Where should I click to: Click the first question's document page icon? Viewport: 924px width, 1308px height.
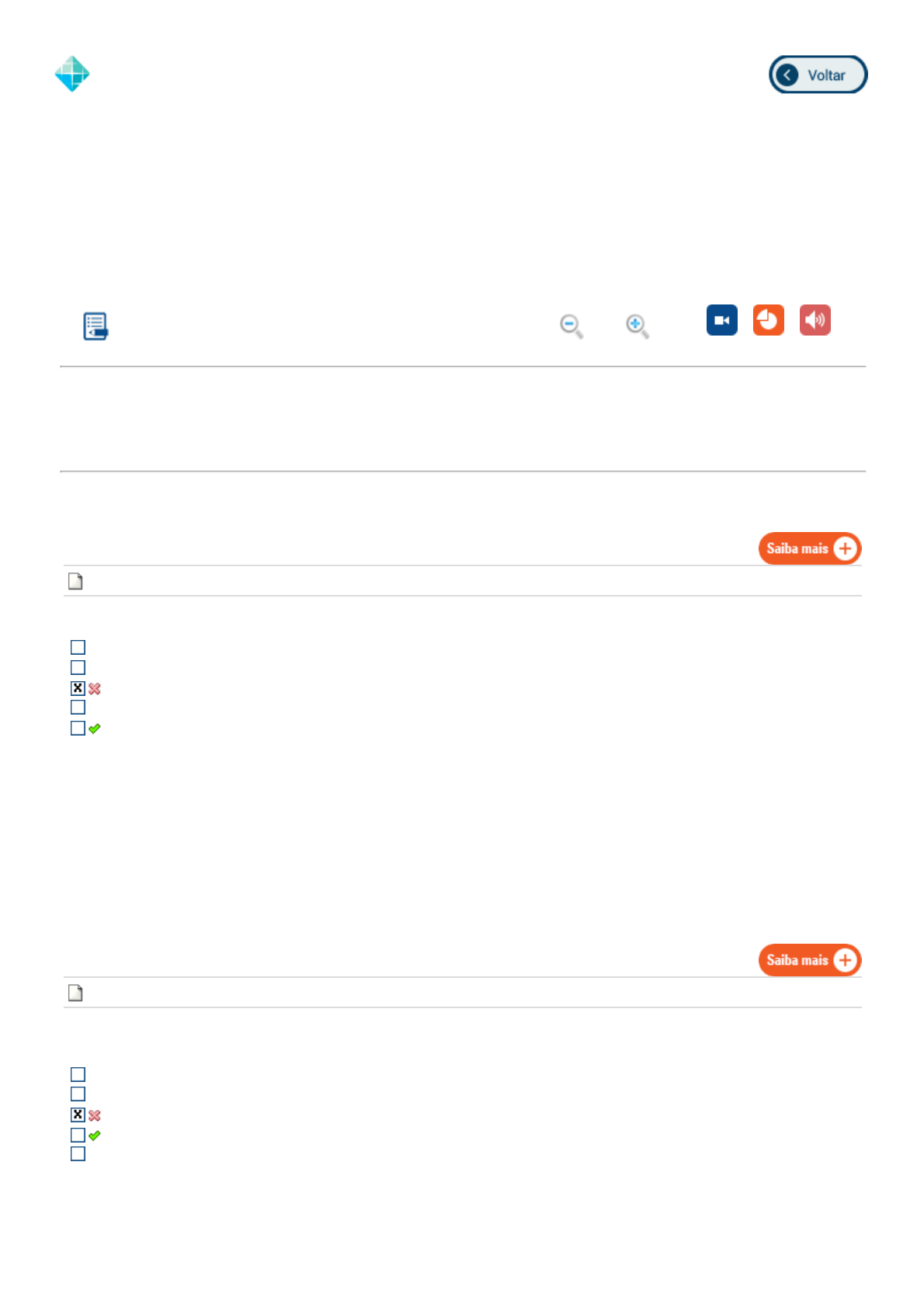[75, 581]
